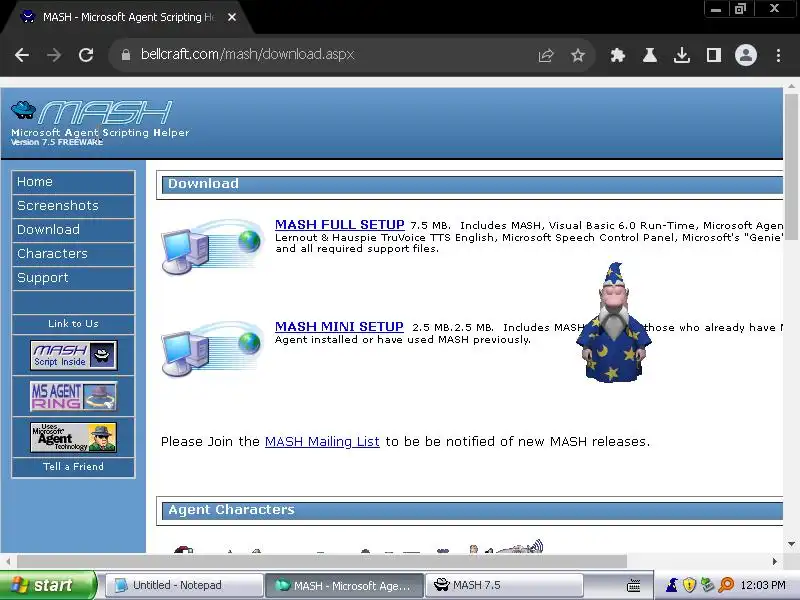The height and width of the screenshot is (600, 800).
Task: Click the horizontal scrollbar right arrow
Action: coord(774,561)
